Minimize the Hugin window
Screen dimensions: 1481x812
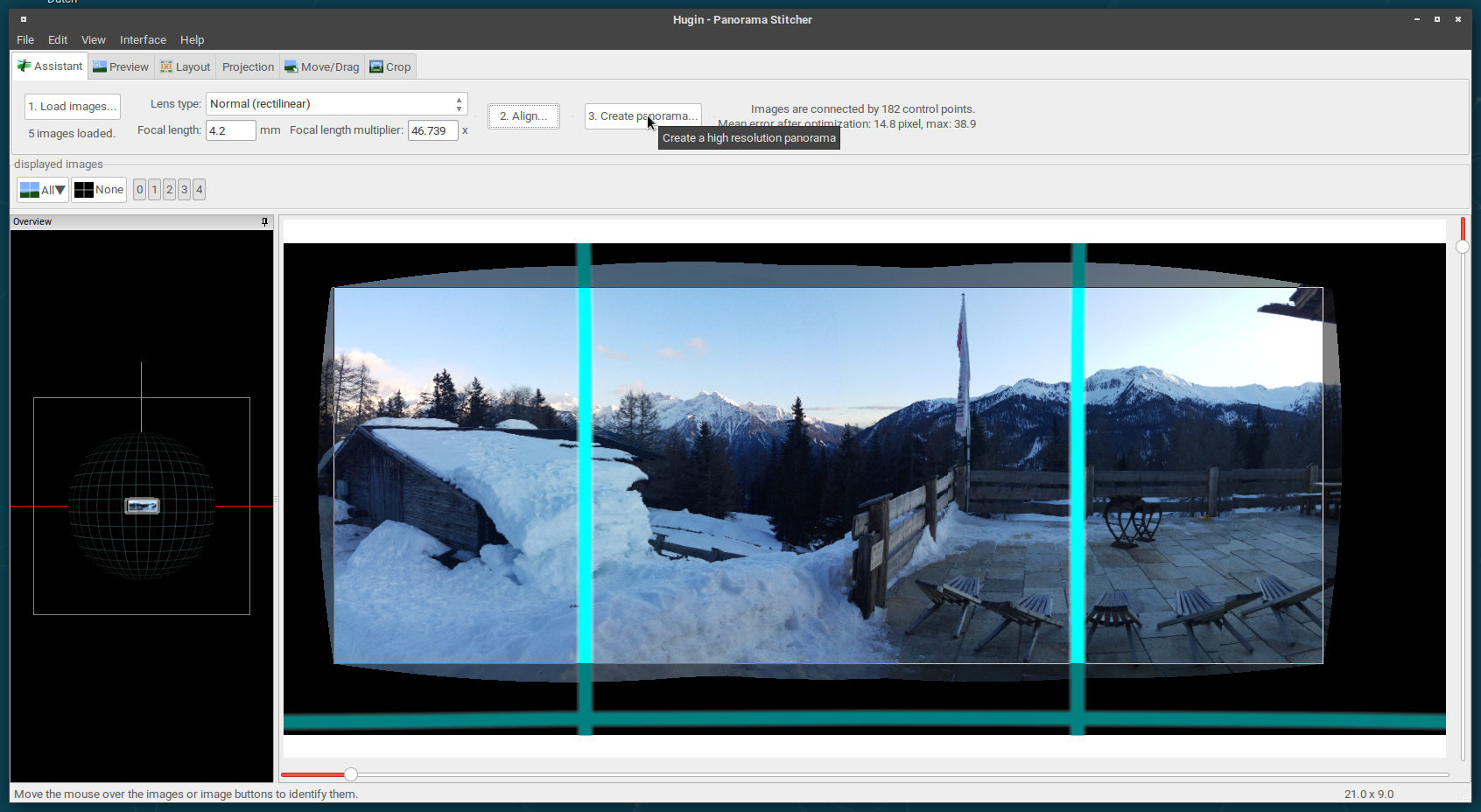coord(1417,19)
